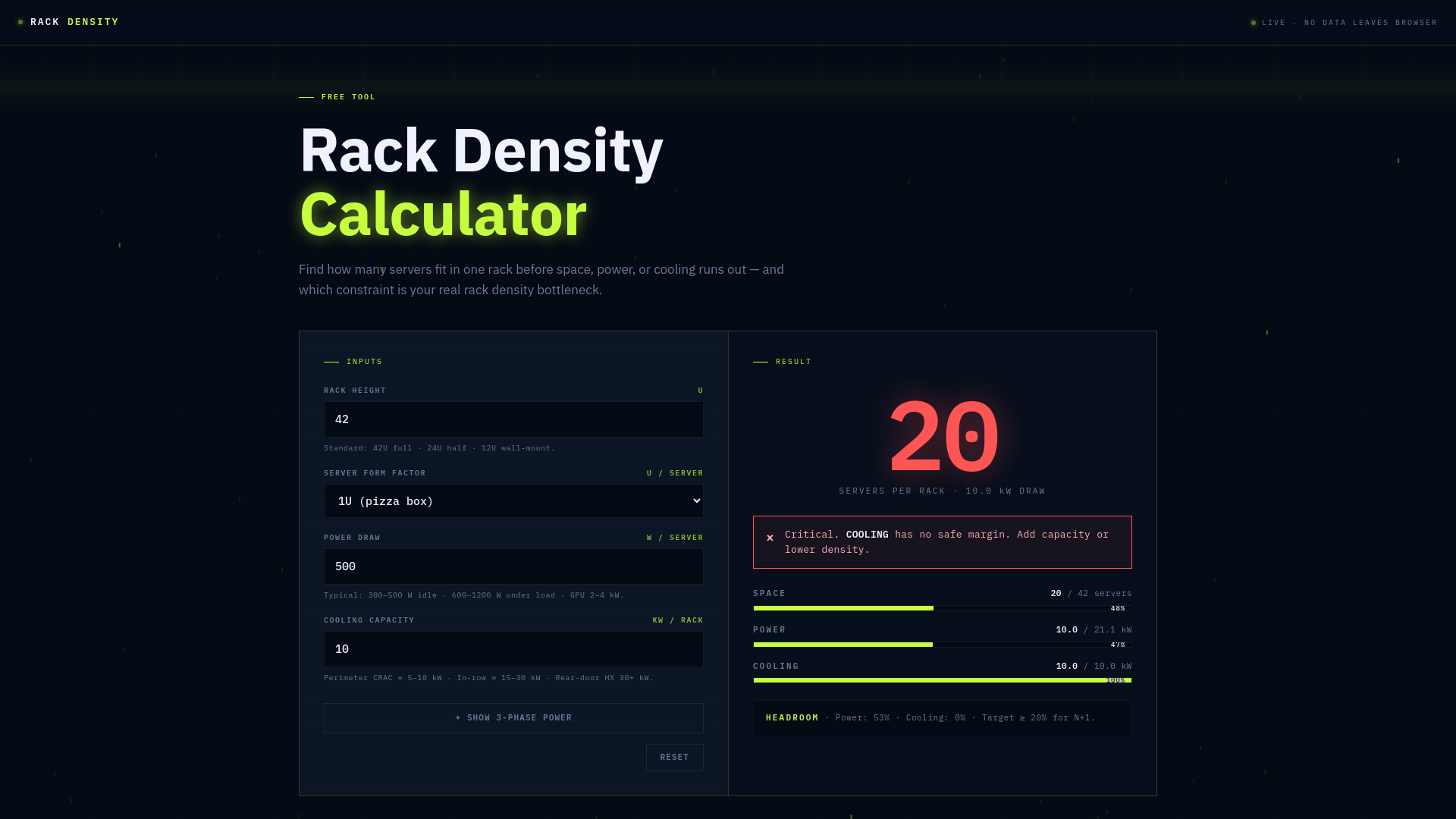Click the 'W / SERVER' unit label

tap(675, 538)
